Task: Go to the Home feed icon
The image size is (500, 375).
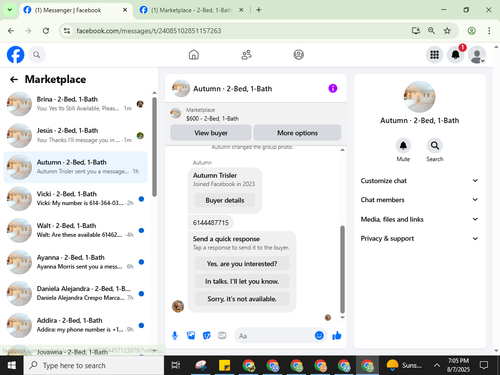Action: coord(194,55)
